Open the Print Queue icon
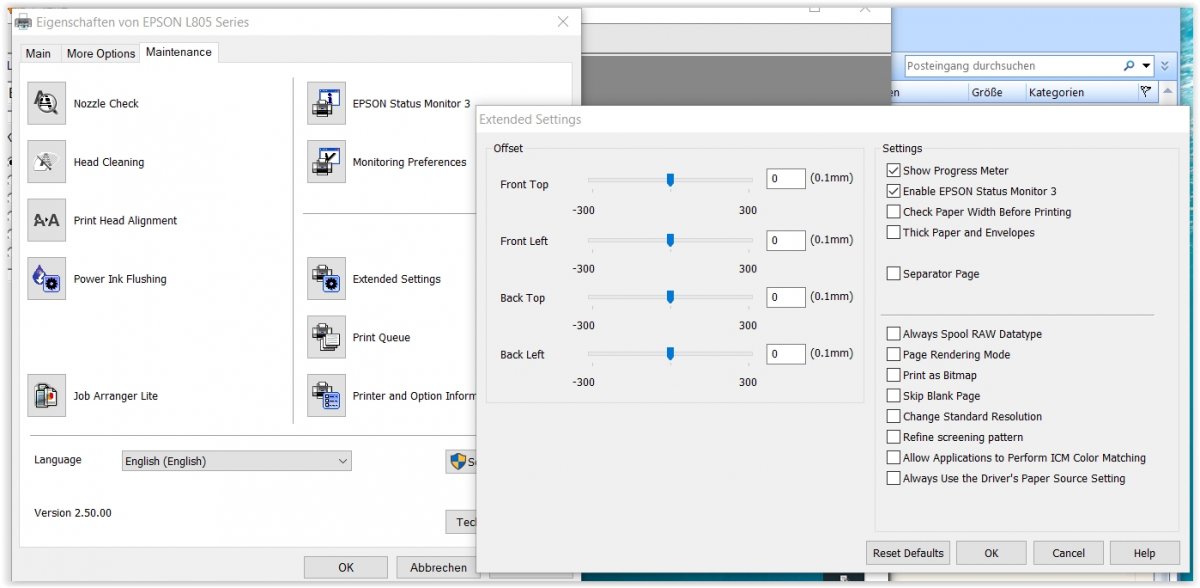This screenshot has height=588, width=1200. tap(326, 338)
